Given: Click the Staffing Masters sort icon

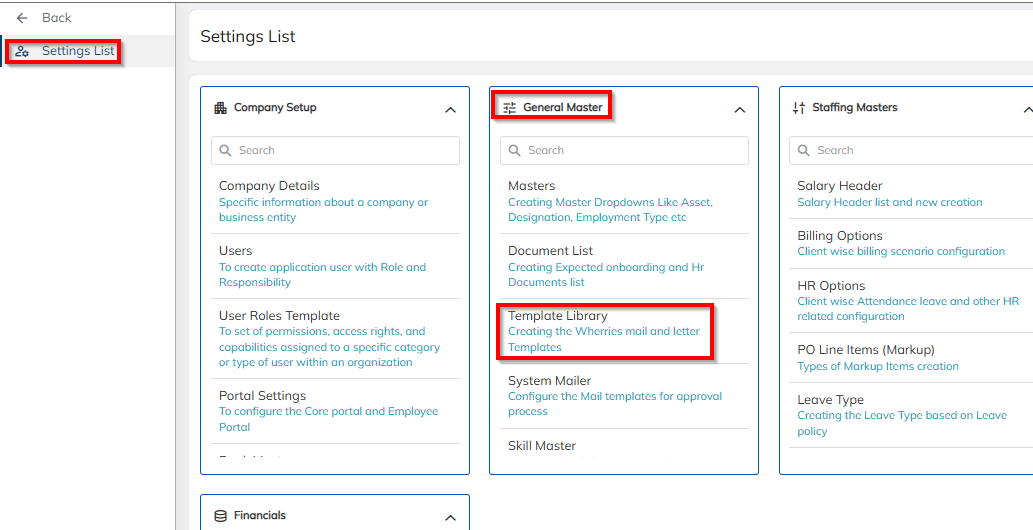Looking at the screenshot, I should pos(798,108).
